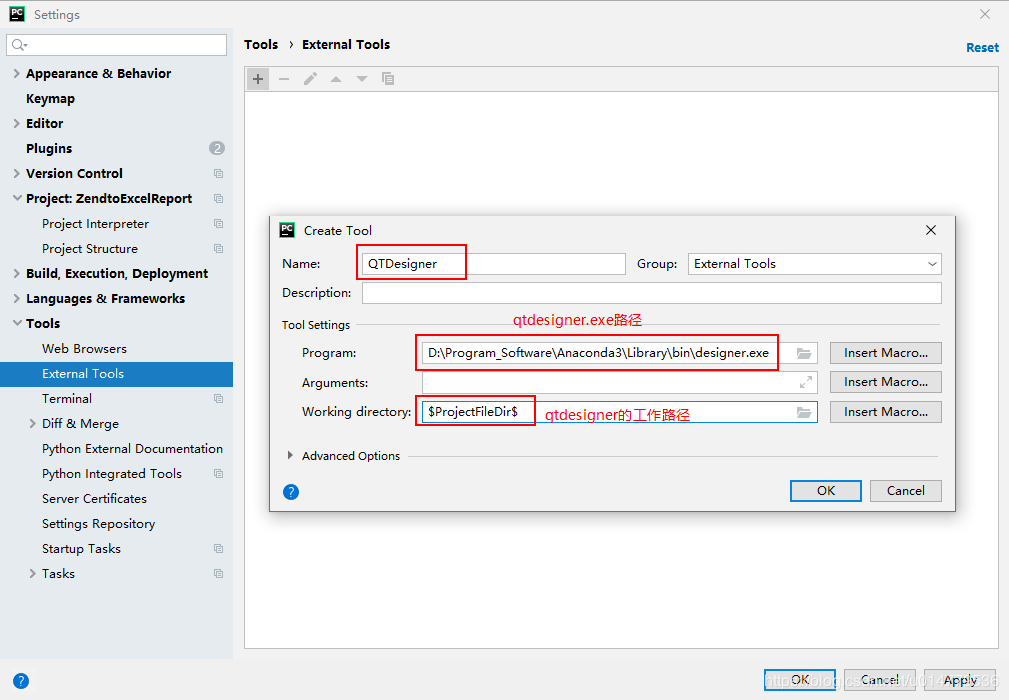Viewport: 1009px width, 700px height.
Task: Click Tools in the breadcrumb
Action: (x=261, y=44)
